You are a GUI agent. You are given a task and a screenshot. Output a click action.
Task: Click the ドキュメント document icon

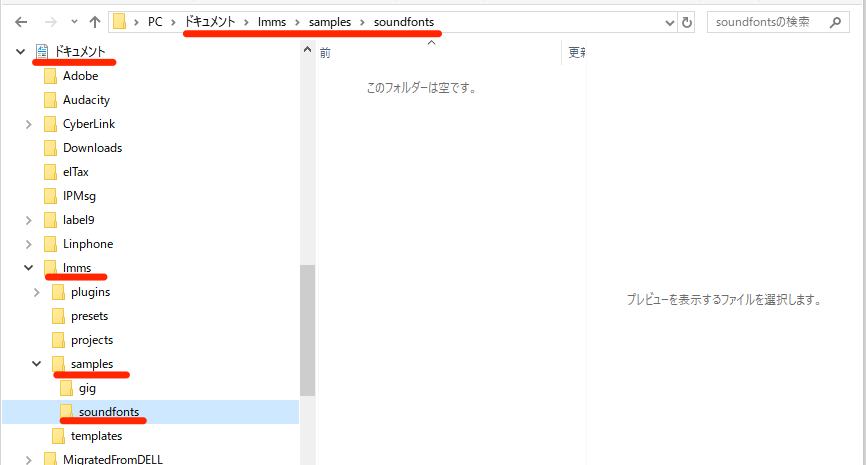pos(42,51)
